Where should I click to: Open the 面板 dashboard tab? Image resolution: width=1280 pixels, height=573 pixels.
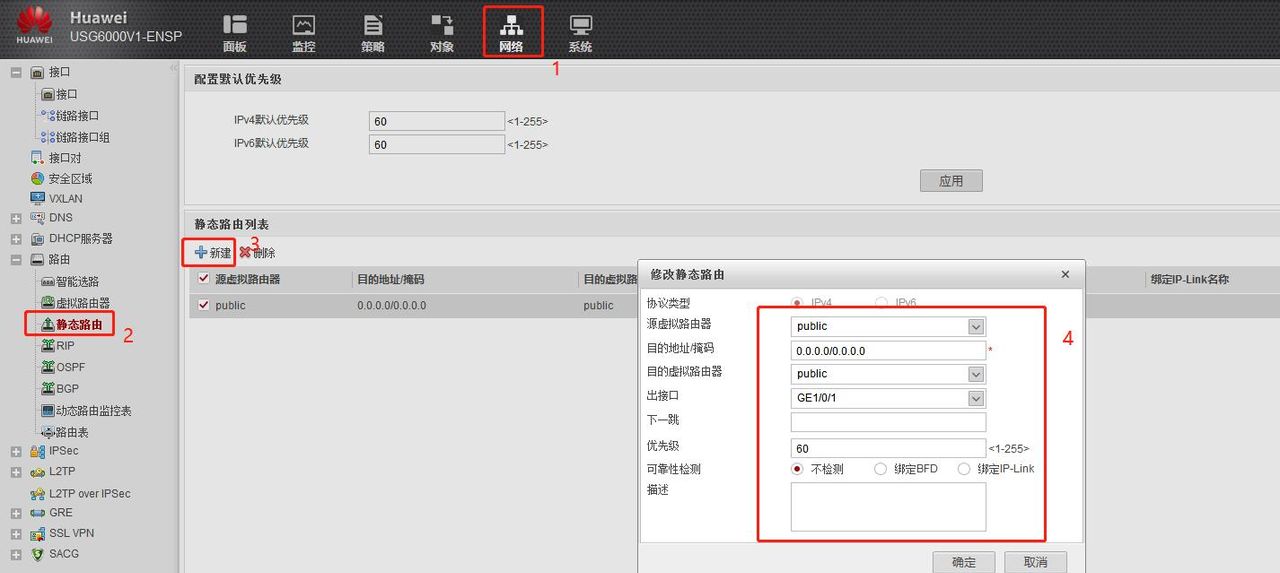[x=235, y=33]
